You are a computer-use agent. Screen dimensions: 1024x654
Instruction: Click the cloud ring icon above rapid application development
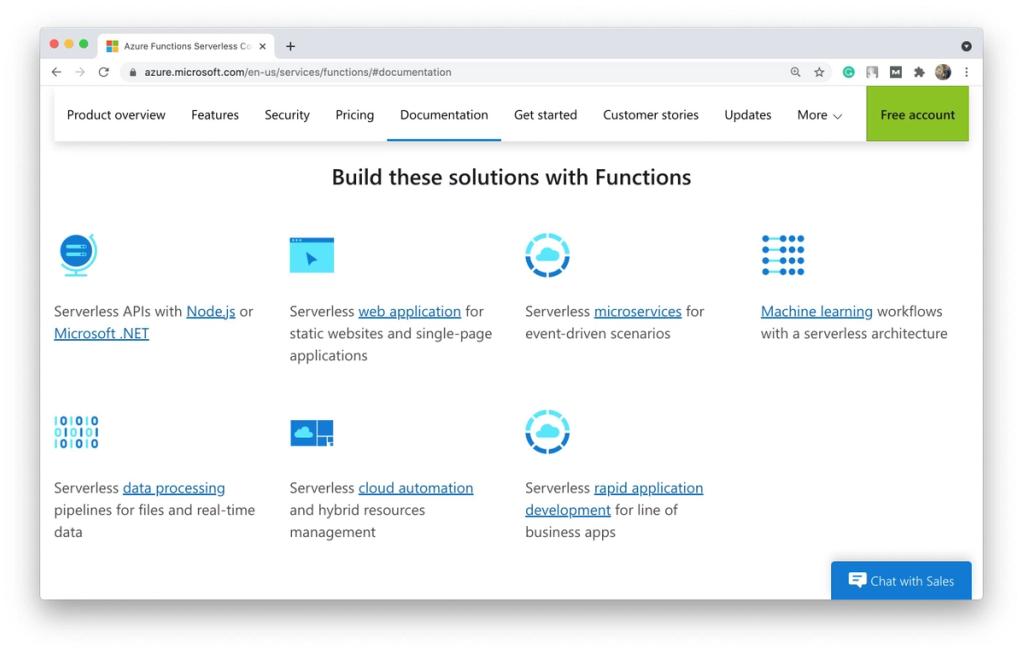[x=547, y=431]
